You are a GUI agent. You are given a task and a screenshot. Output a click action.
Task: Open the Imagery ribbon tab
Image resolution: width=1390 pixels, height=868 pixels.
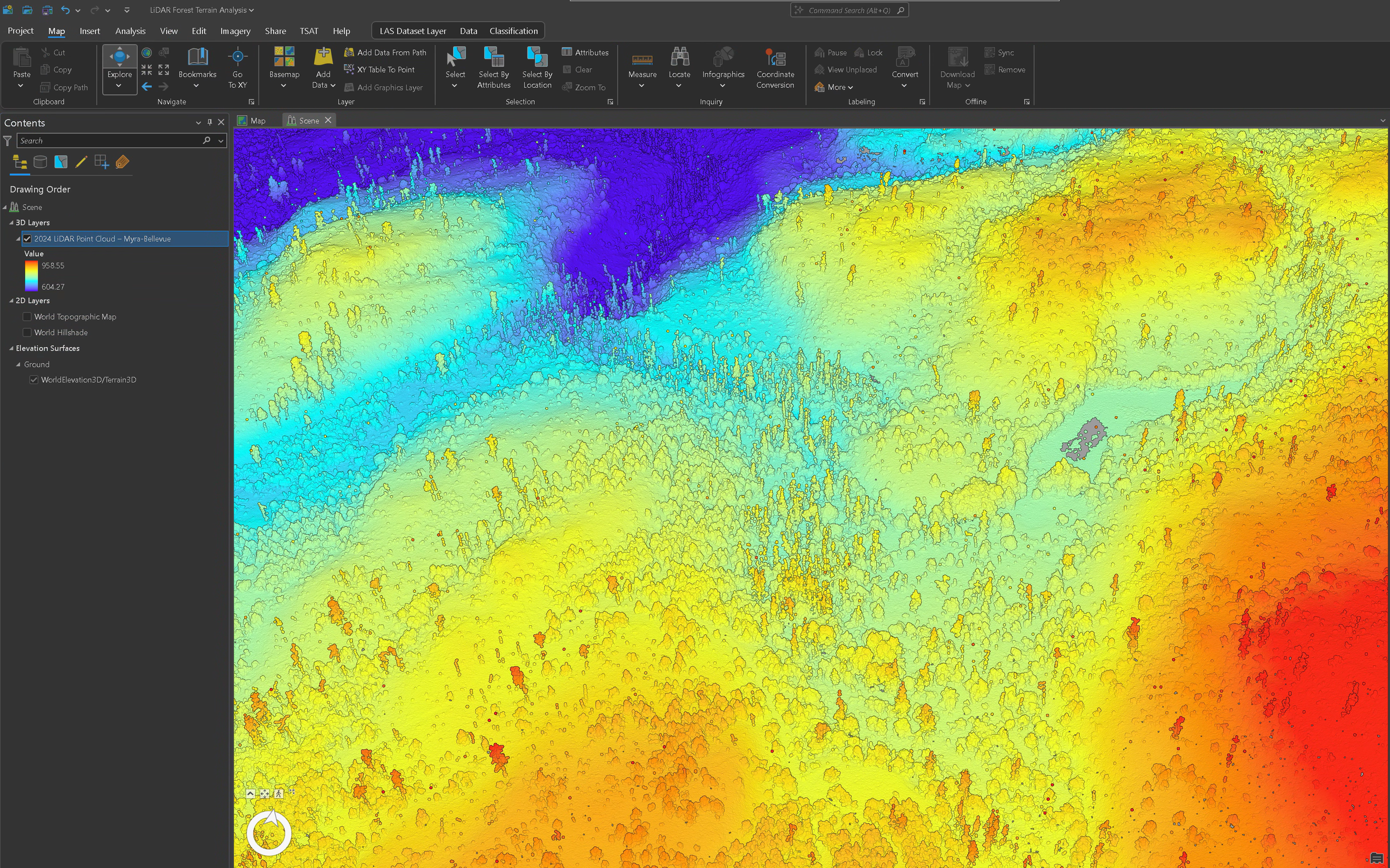tap(236, 31)
